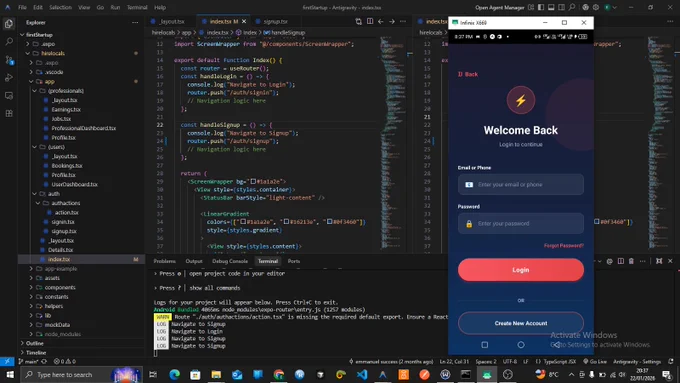Image resolution: width=680 pixels, height=383 pixels.
Task: Open Bookings.tsx file
Action: 67,166
